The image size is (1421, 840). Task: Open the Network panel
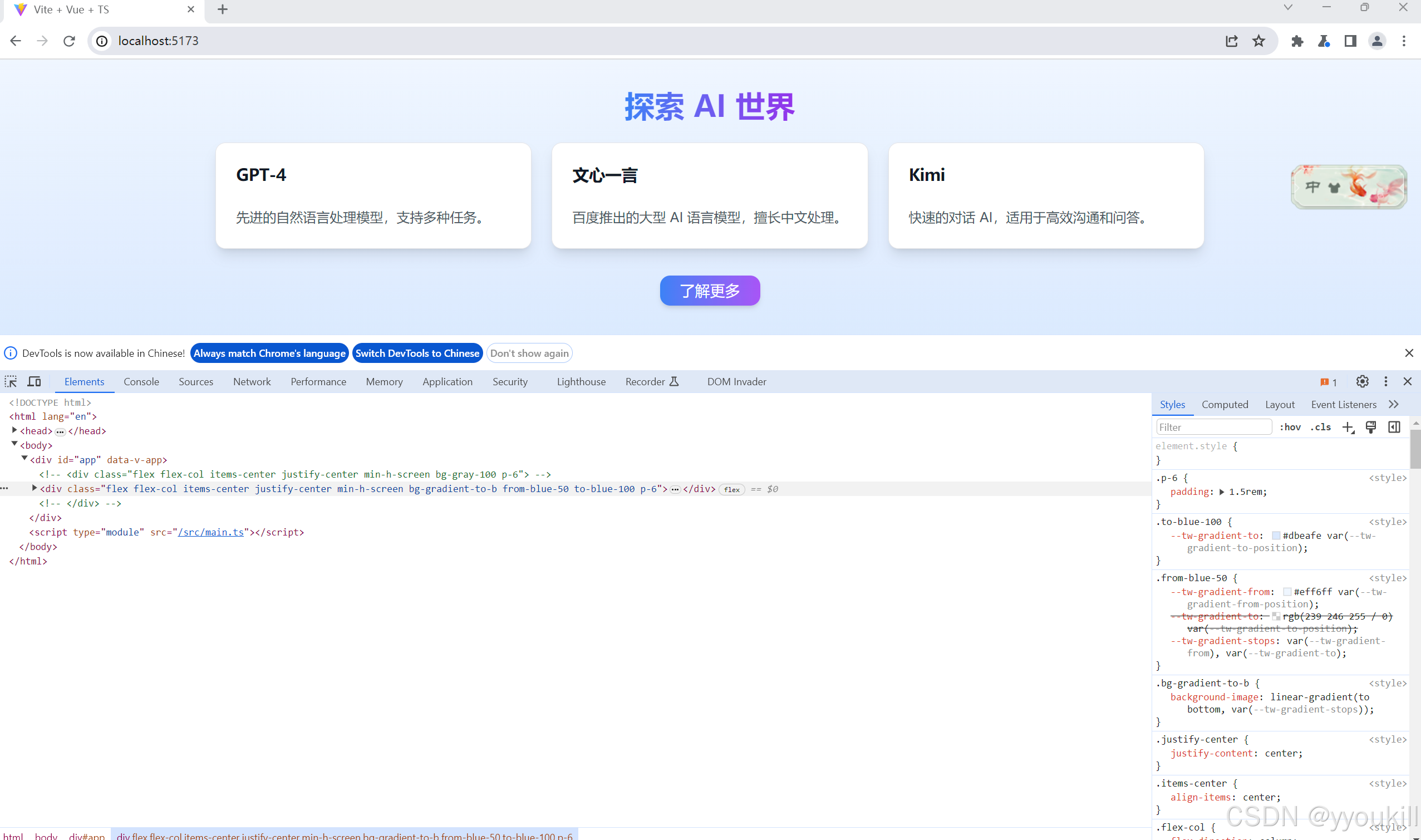(251, 381)
